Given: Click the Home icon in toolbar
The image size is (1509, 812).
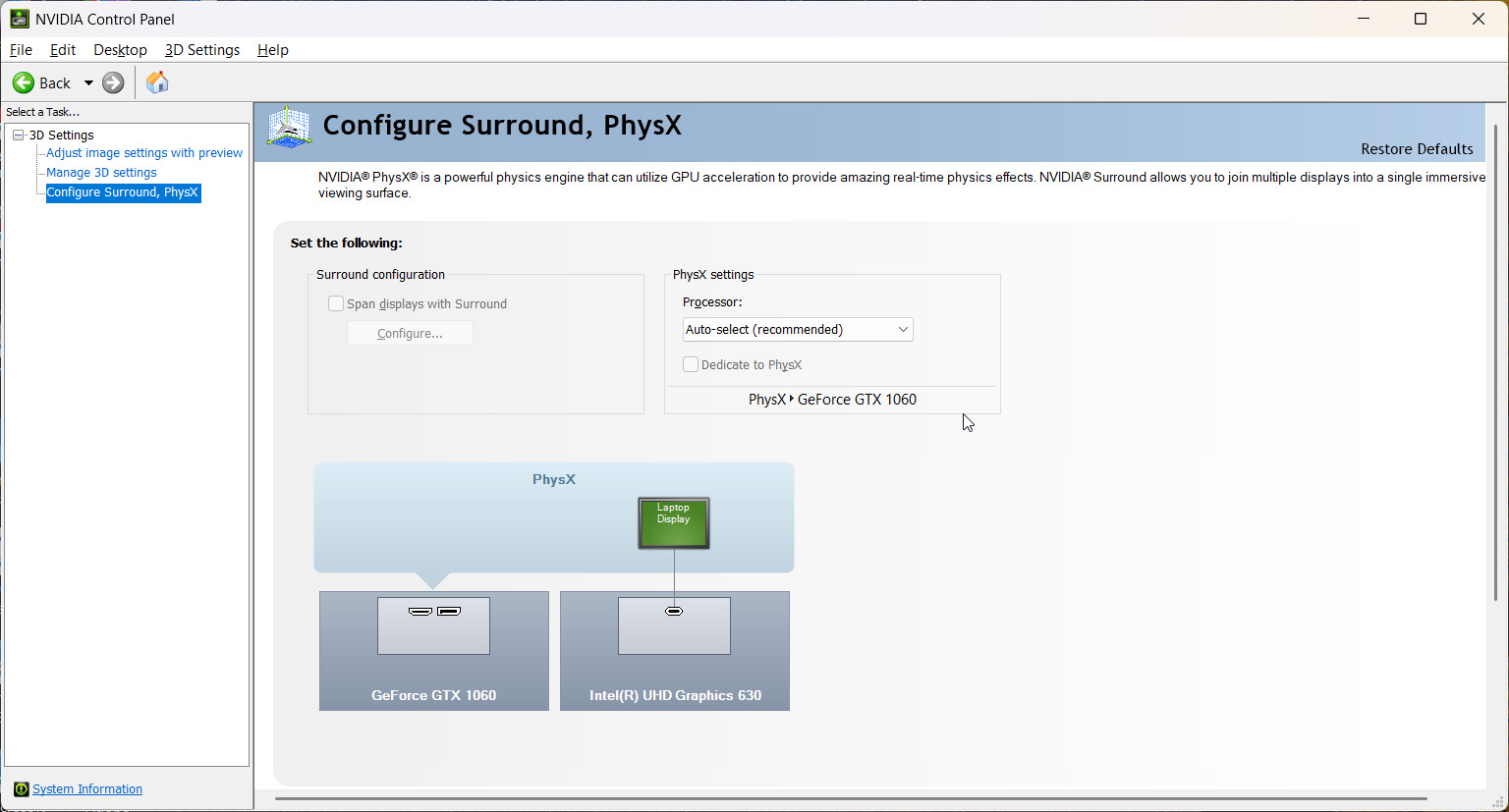Looking at the screenshot, I should pyautogui.click(x=157, y=82).
